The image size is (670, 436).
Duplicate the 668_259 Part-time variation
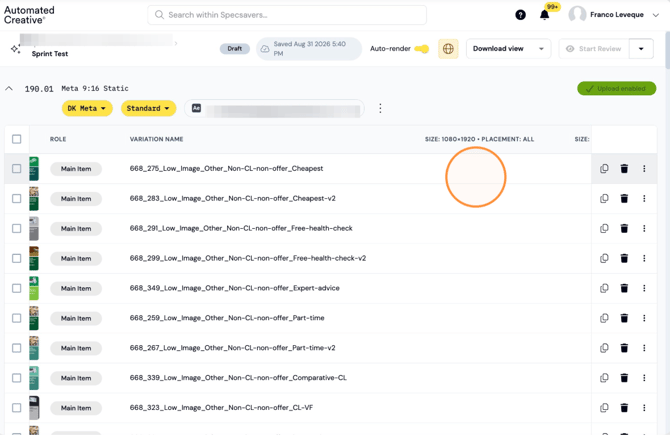pyautogui.click(x=604, y=318)
